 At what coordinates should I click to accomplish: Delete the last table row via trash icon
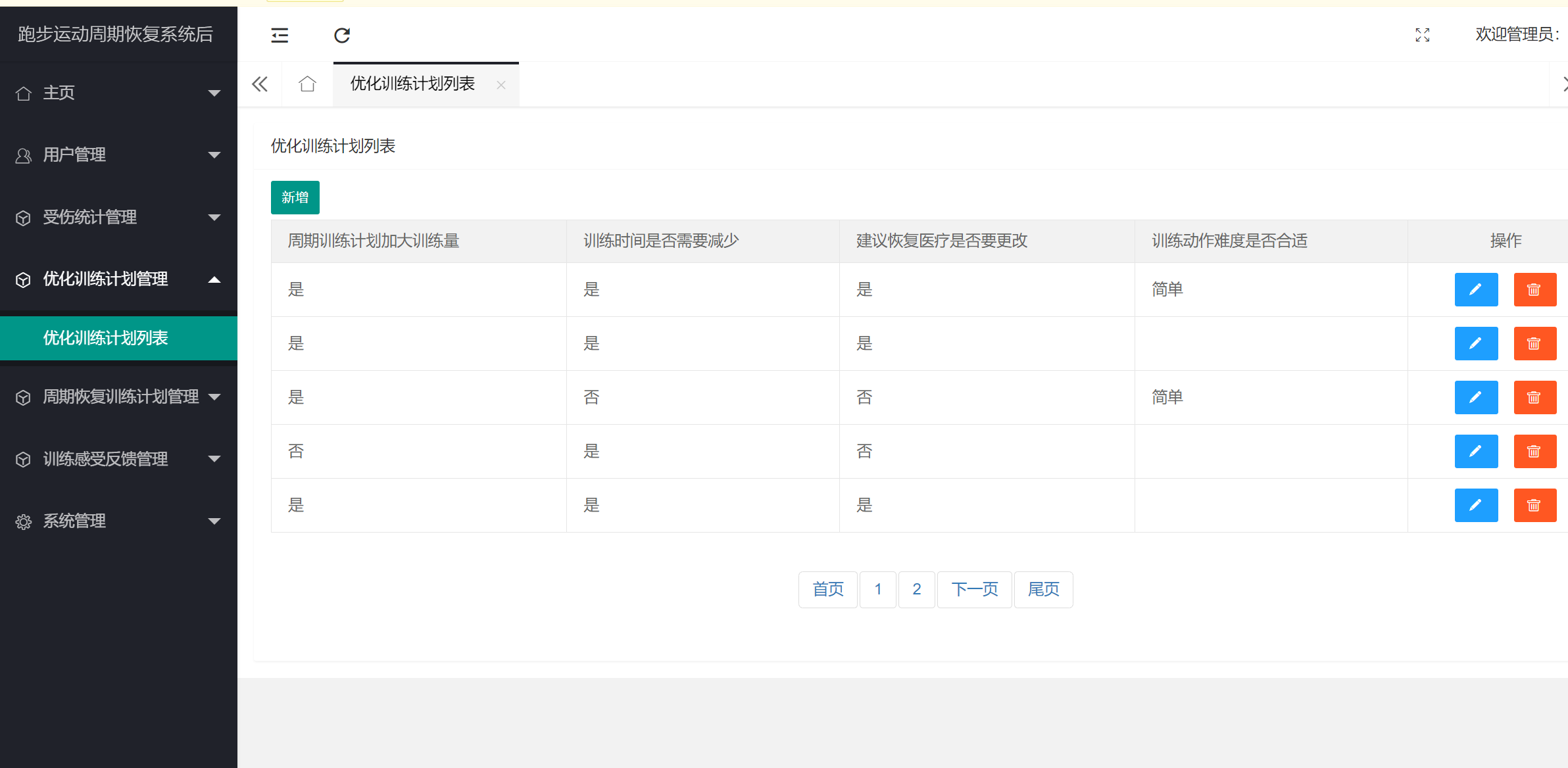tap(1534, 505)
